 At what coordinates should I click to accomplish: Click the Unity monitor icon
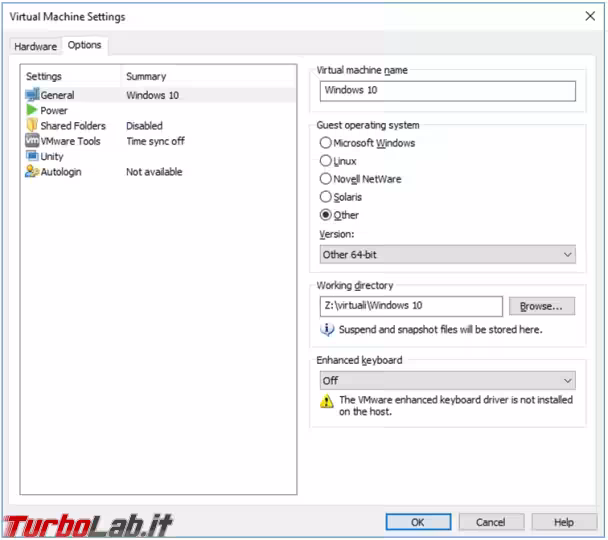tap(32, 156)
